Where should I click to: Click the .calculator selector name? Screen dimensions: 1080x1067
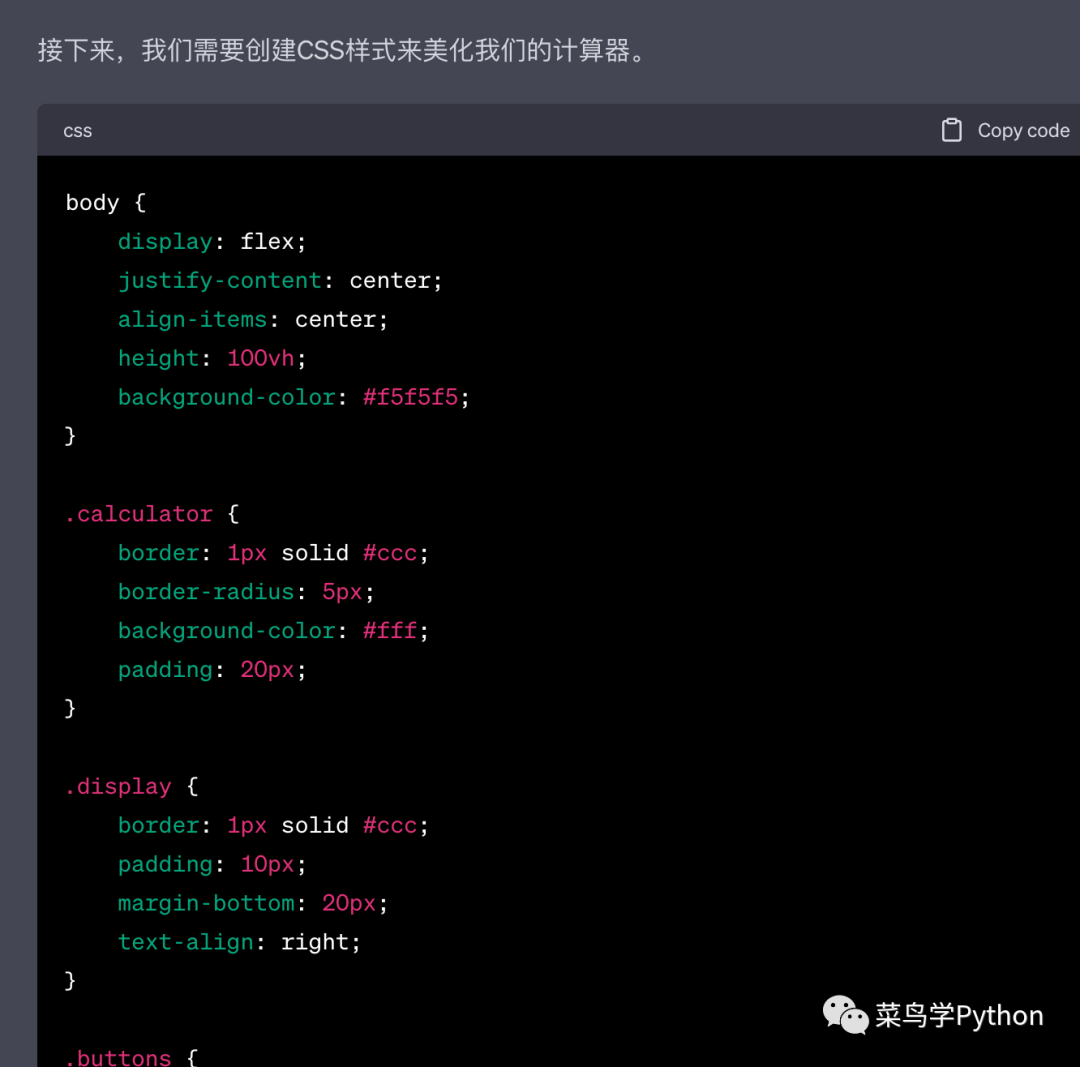tap(139, 514)
